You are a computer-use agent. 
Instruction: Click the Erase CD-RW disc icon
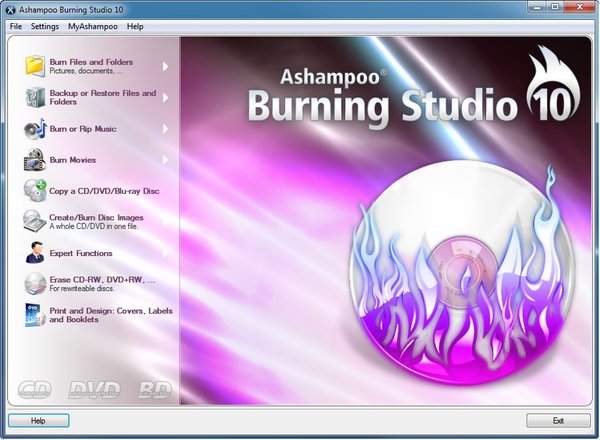[x=34, y=284]
